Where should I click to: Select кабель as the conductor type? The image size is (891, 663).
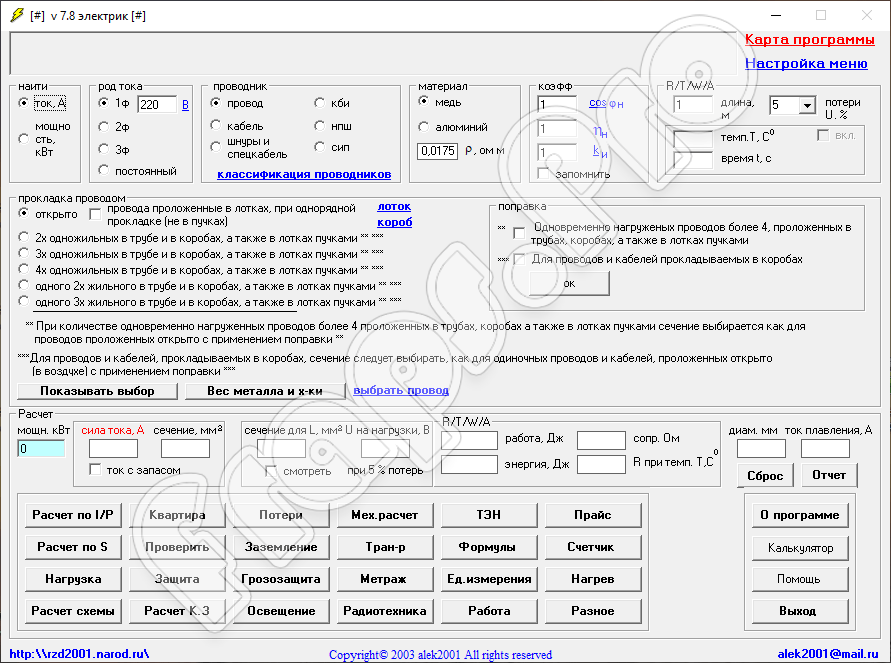tap(216, 126)
